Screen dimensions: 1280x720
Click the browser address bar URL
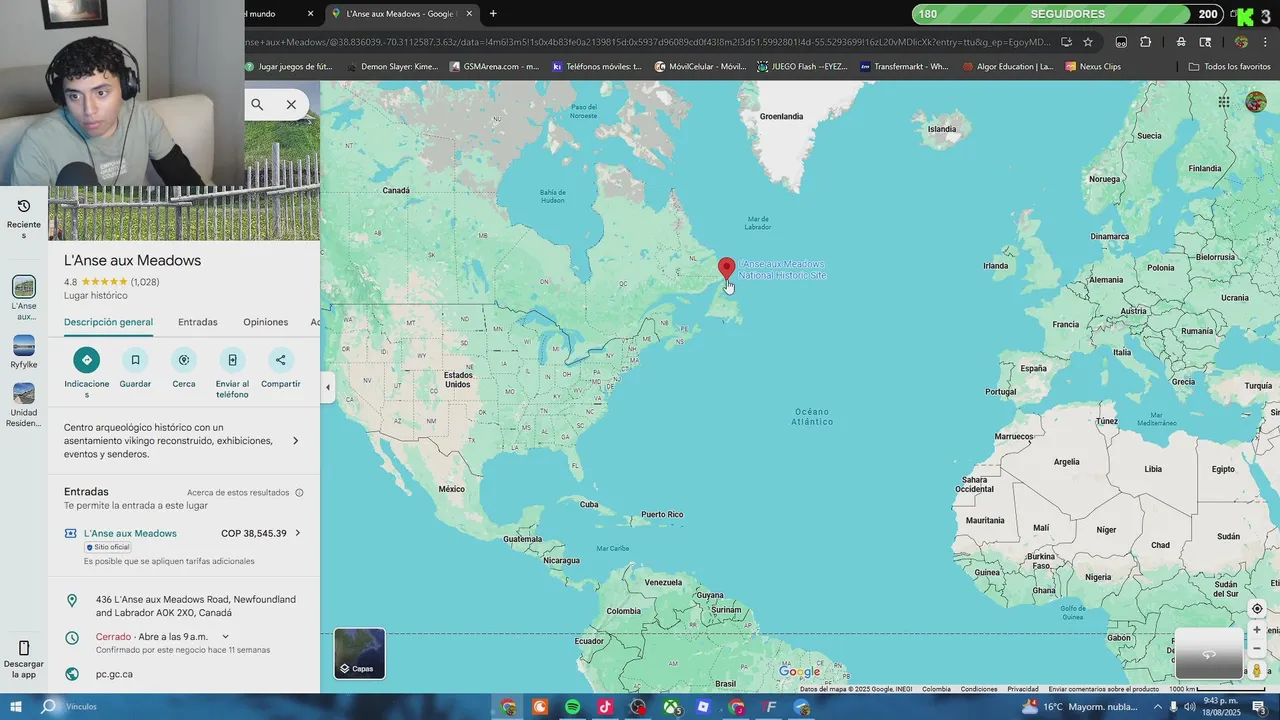tap(650, 42)
